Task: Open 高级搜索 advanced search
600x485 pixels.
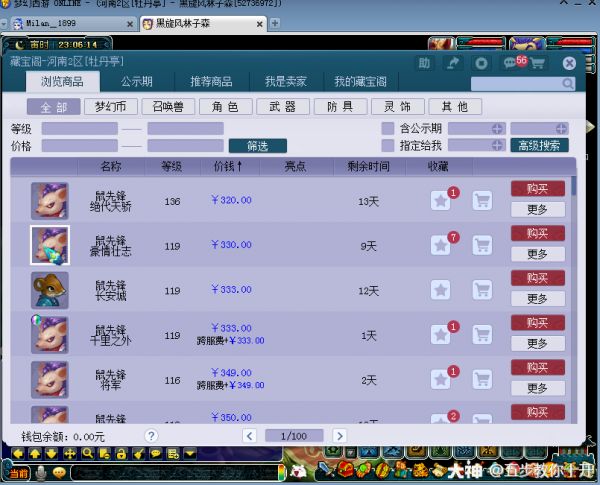Action: click(539, 145)
